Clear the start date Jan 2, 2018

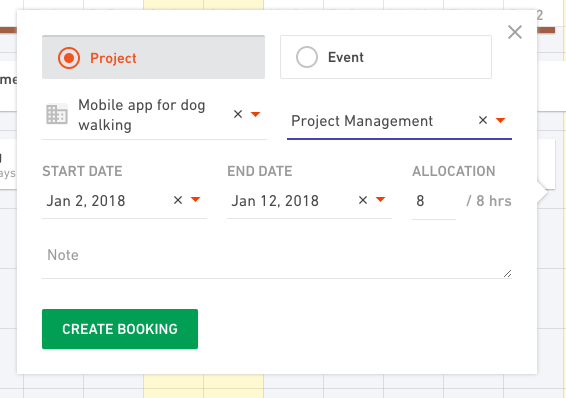[178, 200]
